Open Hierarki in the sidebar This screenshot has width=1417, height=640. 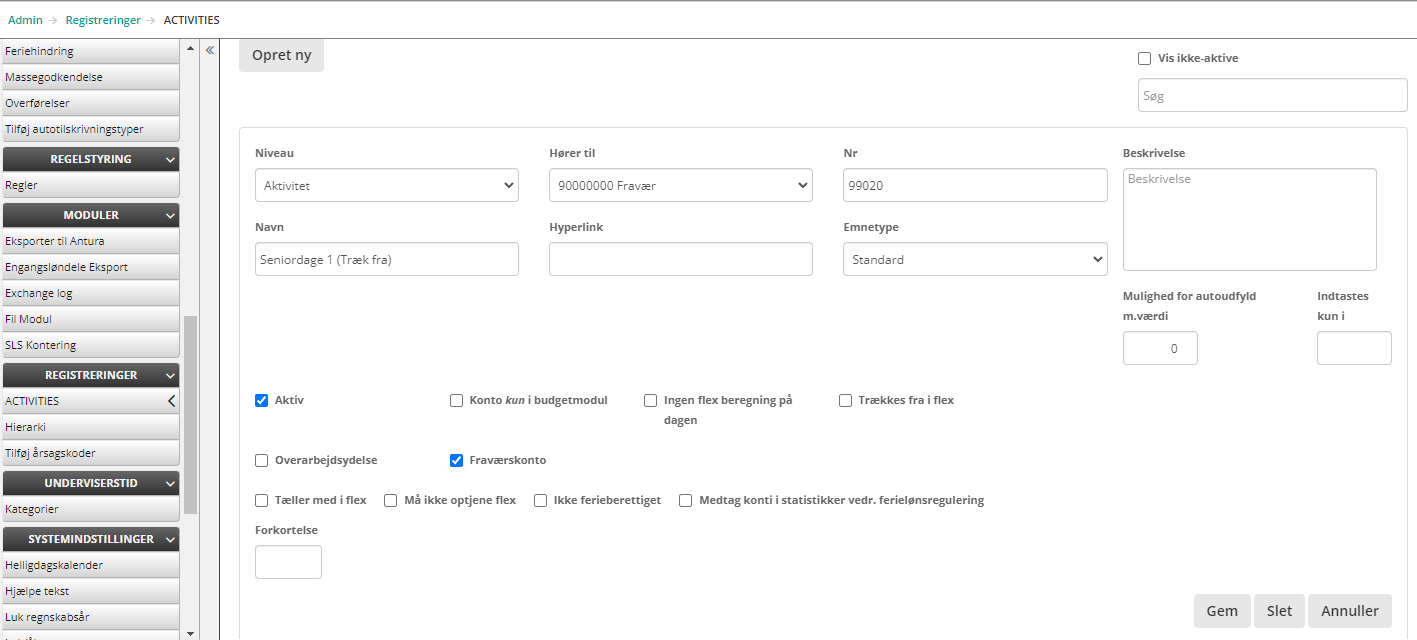(26, 427)
